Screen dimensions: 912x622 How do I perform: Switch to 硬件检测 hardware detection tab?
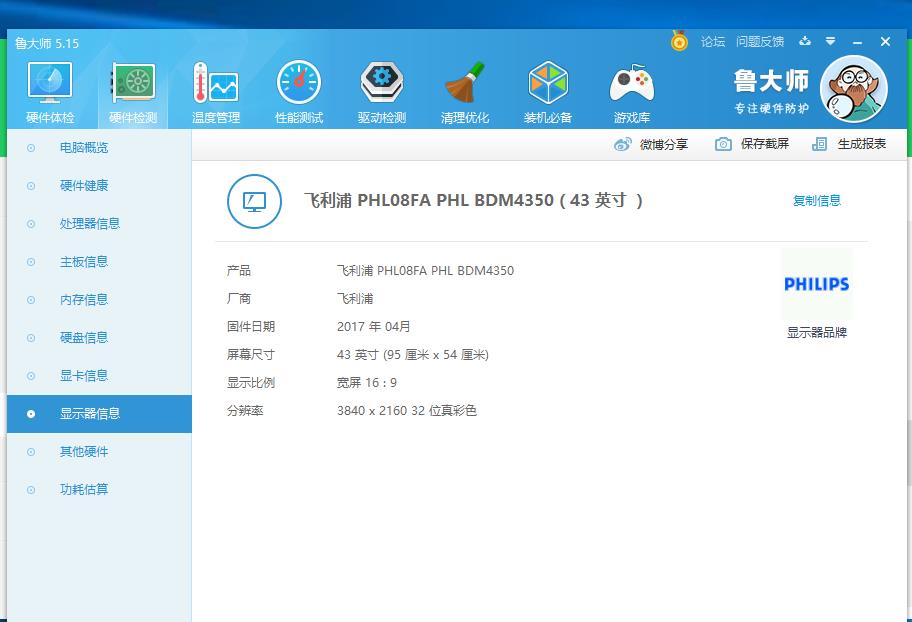[x=132, y=92]
